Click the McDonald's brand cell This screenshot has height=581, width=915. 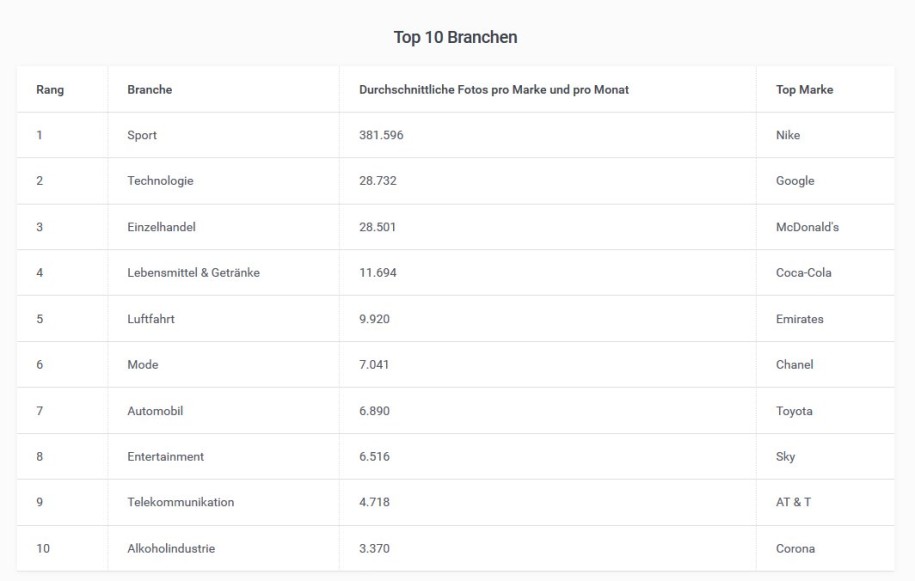pos(807,227)
